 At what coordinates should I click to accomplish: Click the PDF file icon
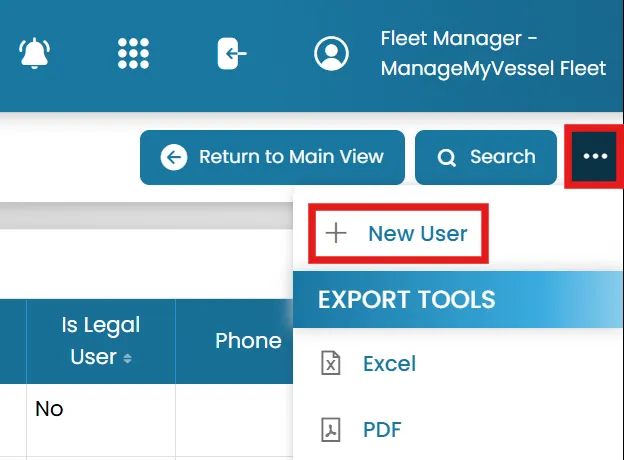click(331, 429)
